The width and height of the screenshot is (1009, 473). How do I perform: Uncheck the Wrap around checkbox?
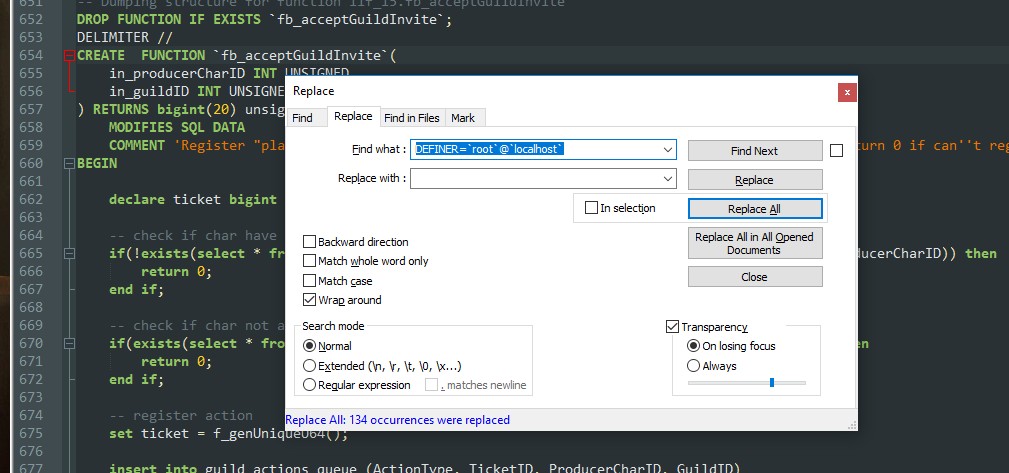[x=310, y=300]
